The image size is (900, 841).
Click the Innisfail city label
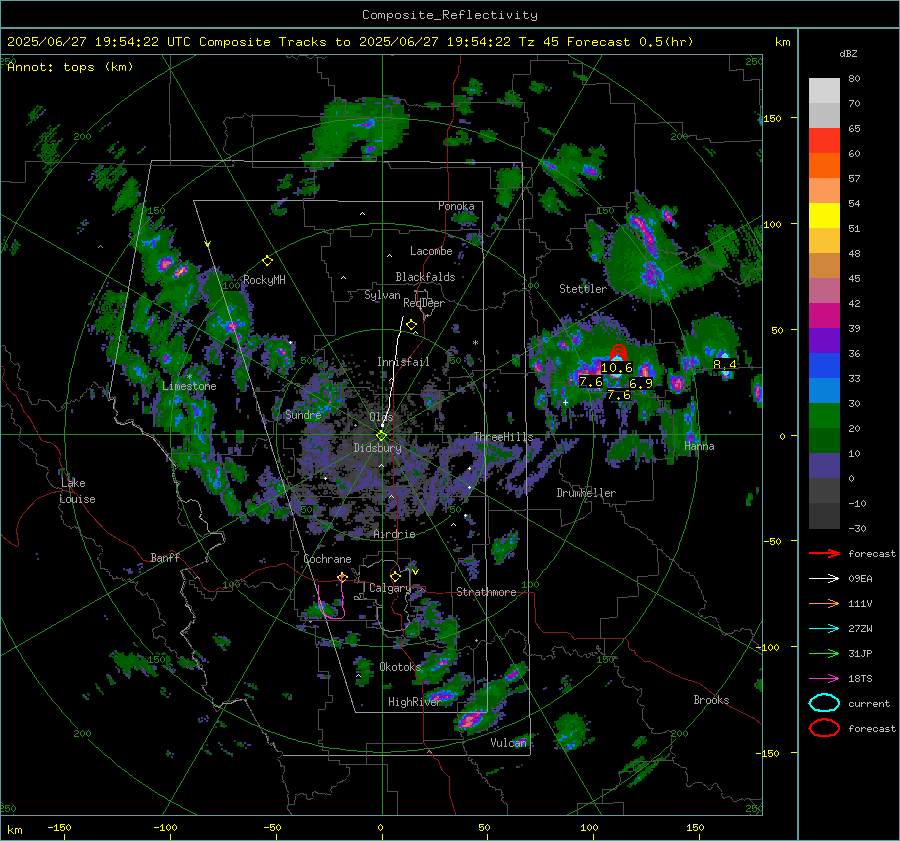(x=403, y=362)
